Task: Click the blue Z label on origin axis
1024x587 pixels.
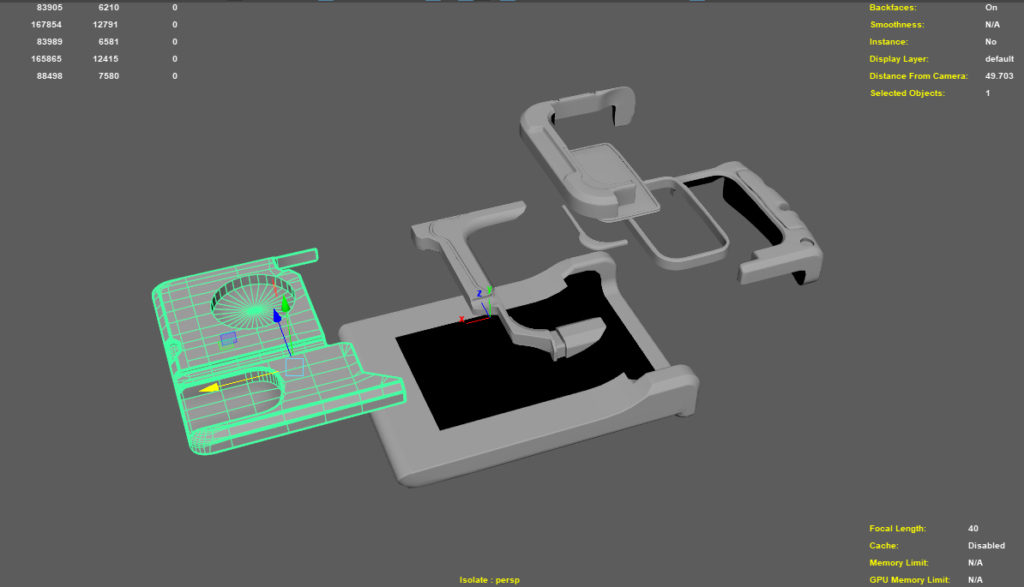Action: pyautogui.click(x=480, y=294)
